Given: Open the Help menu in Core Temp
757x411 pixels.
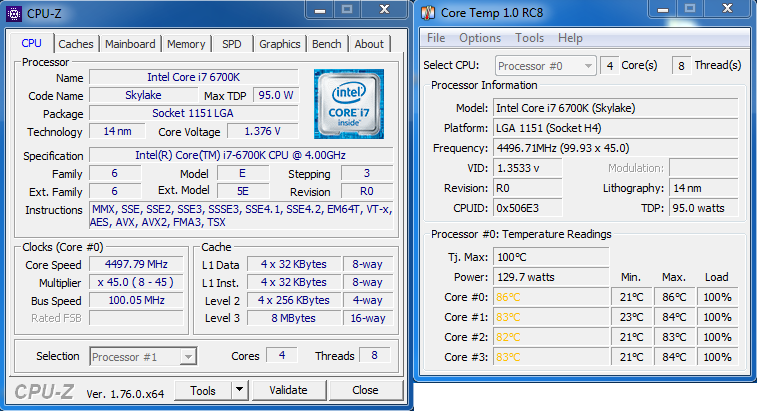Looking at the screenshot, I should (570, 38).
